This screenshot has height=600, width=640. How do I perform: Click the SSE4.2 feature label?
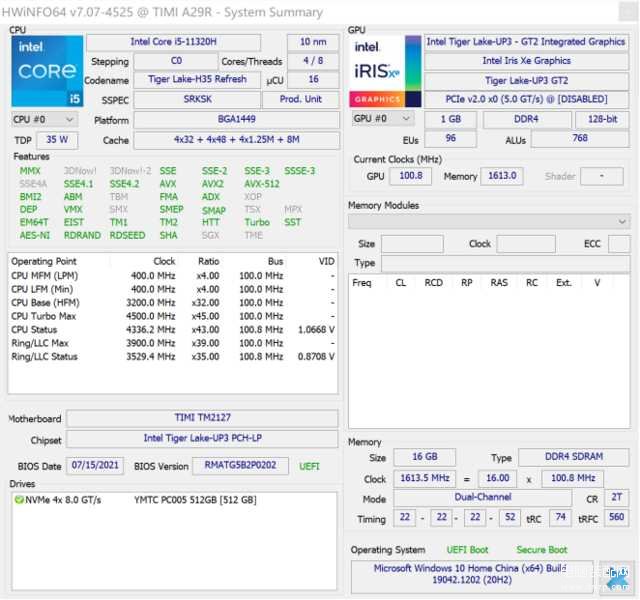tap(124, 184)
